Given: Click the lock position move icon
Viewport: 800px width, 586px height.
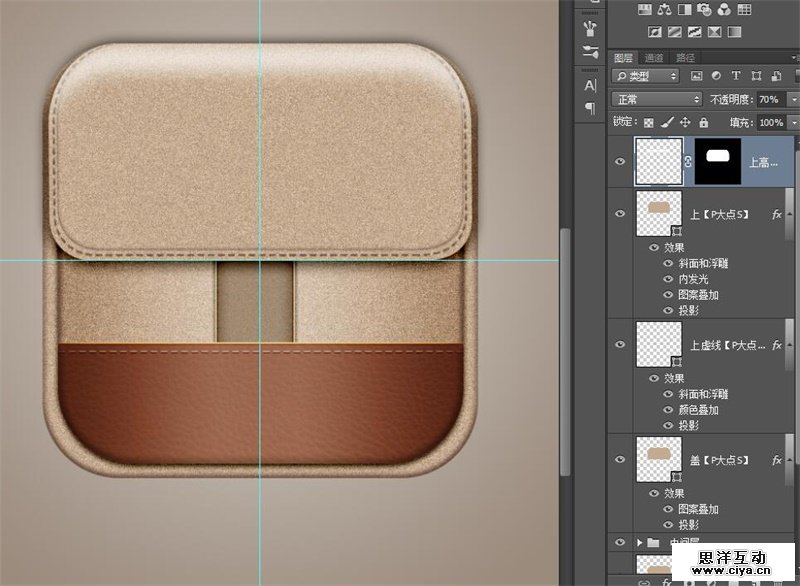Looking at the screenshot, I should coord(685,122).
